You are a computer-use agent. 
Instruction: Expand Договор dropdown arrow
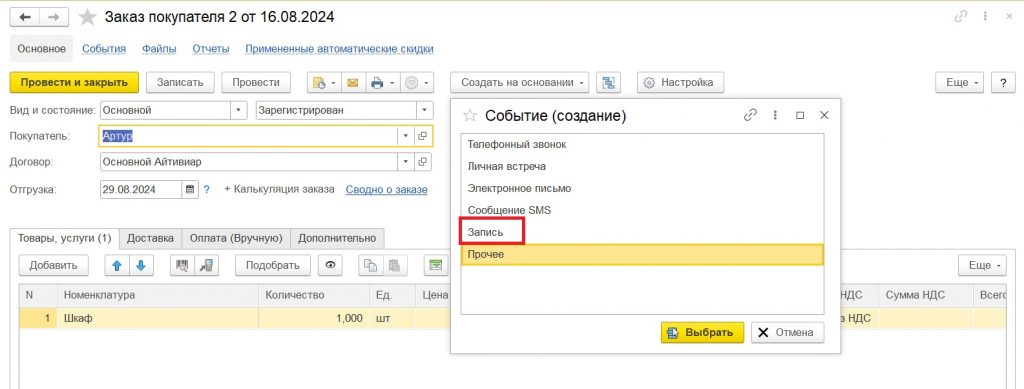tap(406, 161)
